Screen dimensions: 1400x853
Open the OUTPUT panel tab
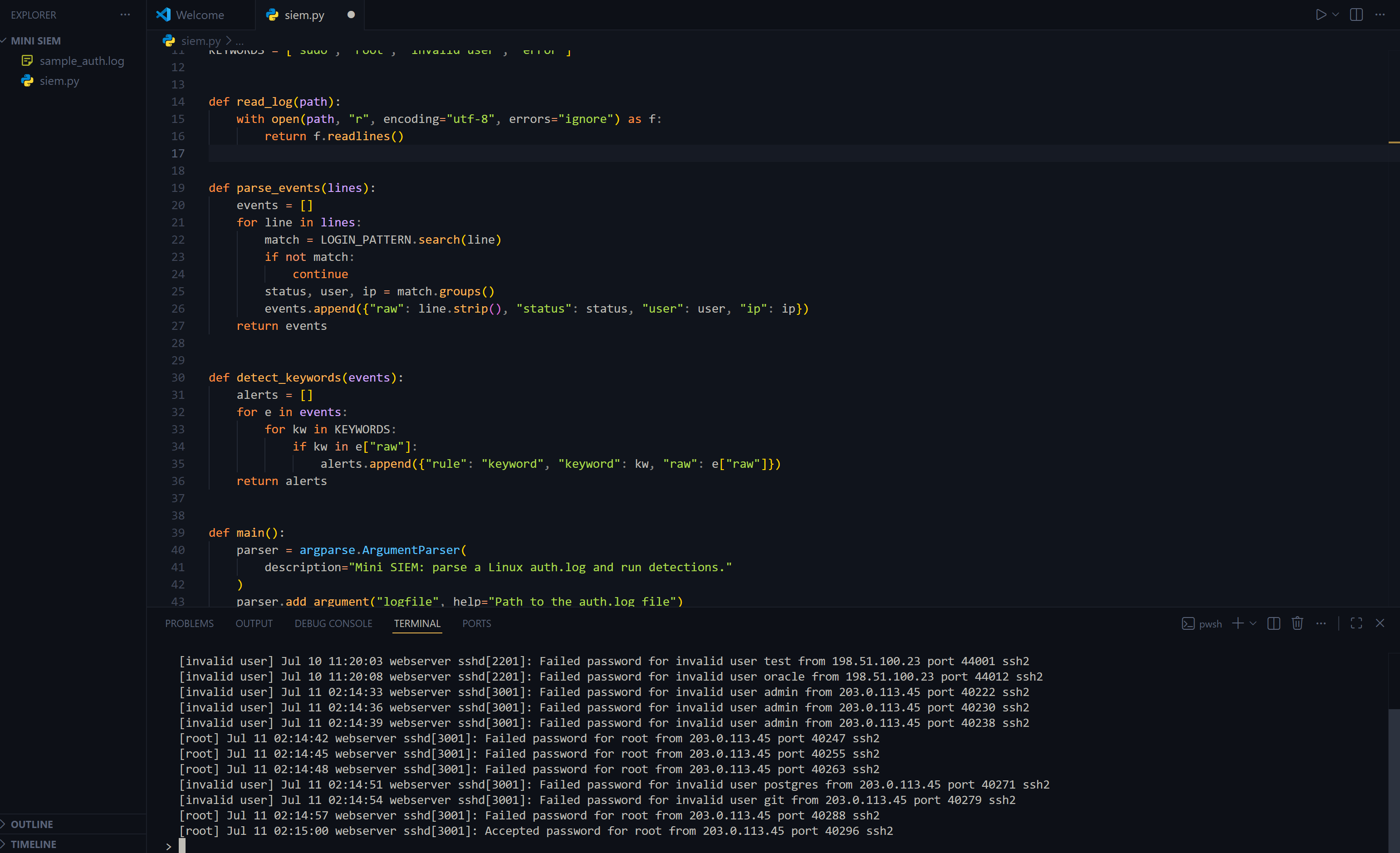click(x=254, y=623)
